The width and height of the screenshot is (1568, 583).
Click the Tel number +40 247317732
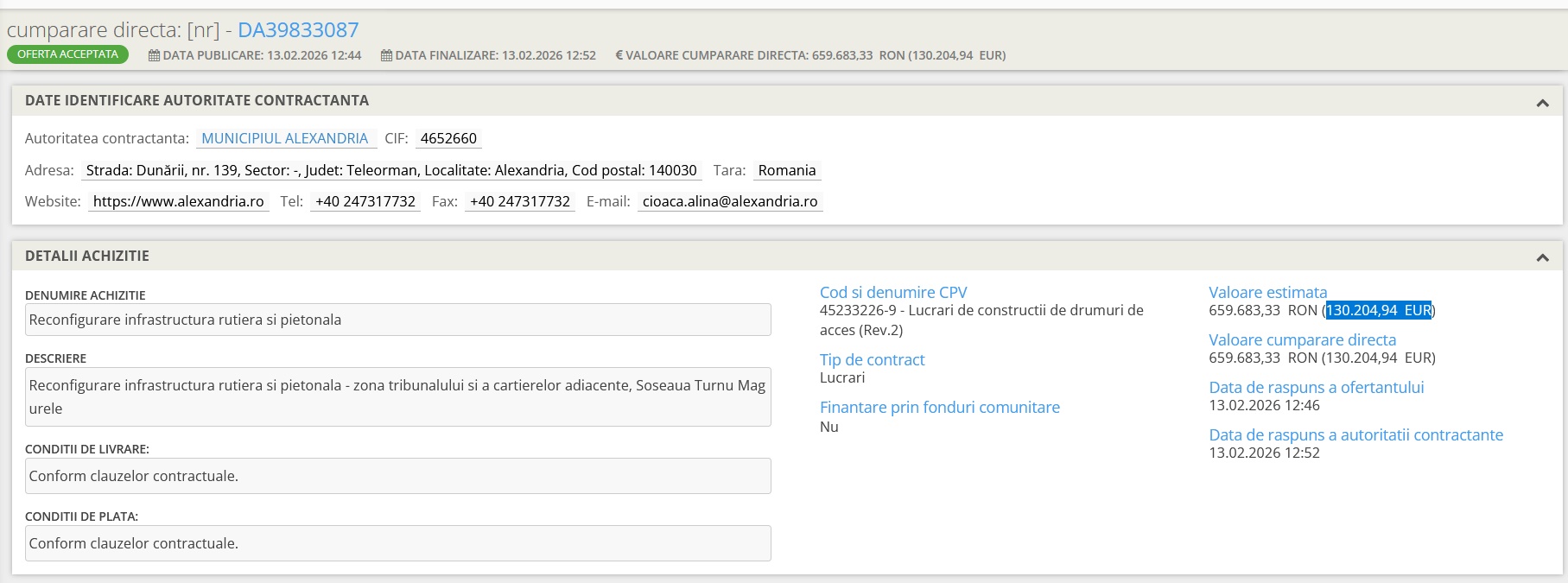(x=365, y=201)
